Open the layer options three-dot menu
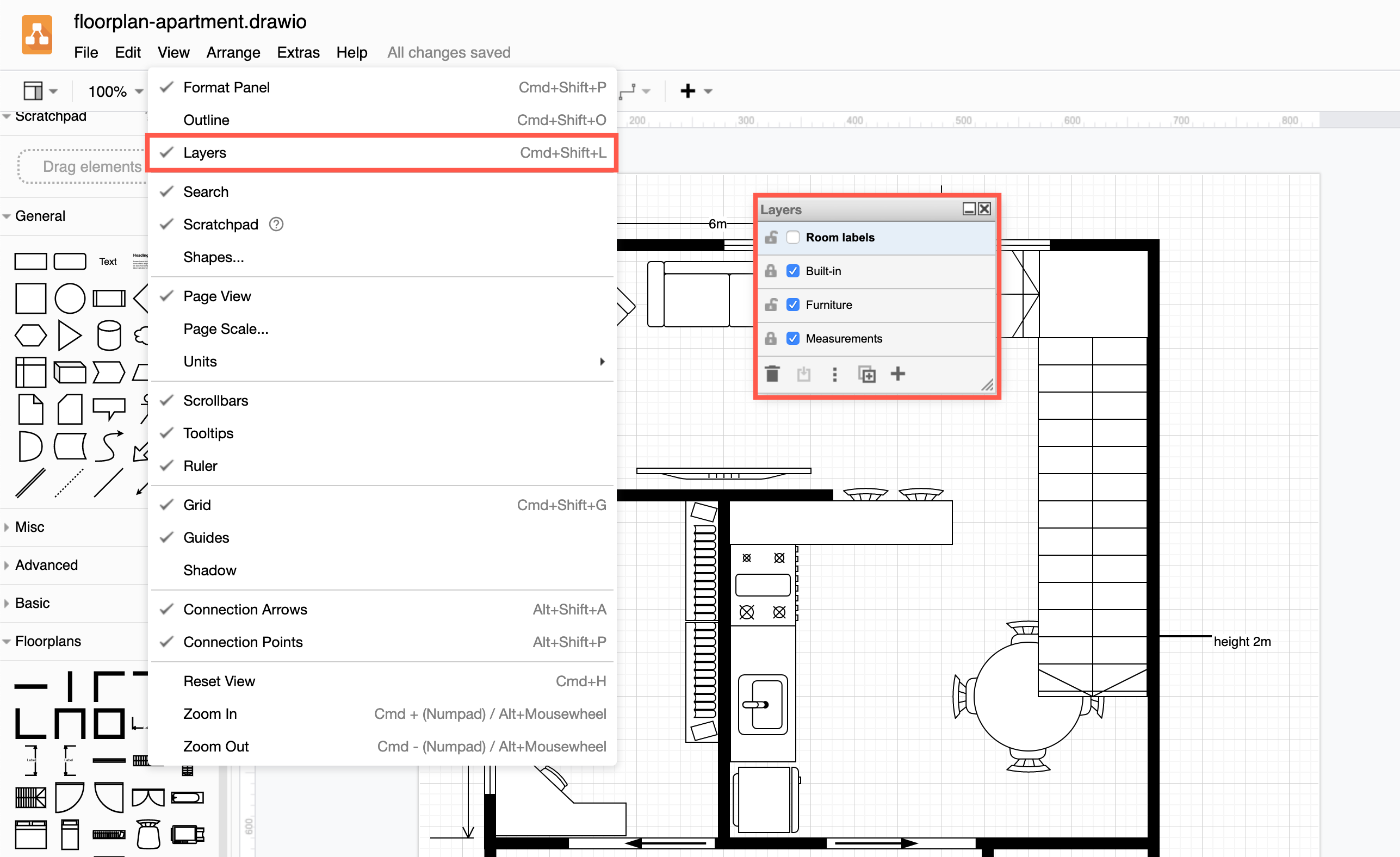Viewport: 1400px width, 857px height. [834, 374]
